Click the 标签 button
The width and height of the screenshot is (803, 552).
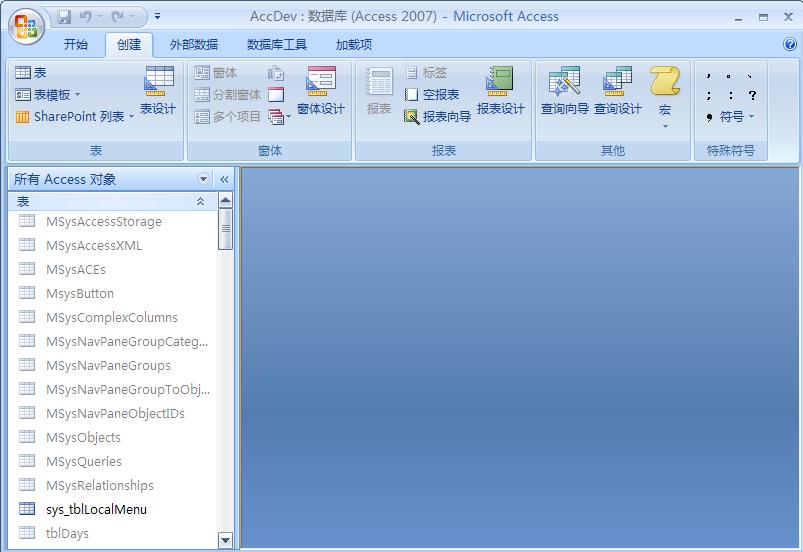[427, 73]
